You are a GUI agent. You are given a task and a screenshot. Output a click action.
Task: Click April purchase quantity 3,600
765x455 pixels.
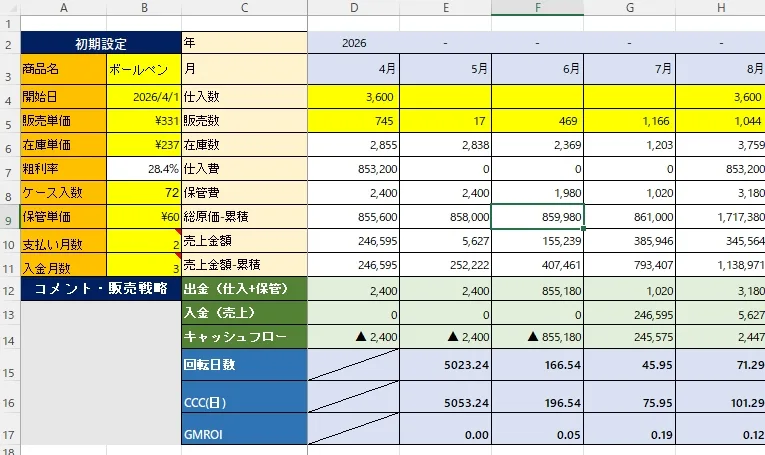click(354, 97)
